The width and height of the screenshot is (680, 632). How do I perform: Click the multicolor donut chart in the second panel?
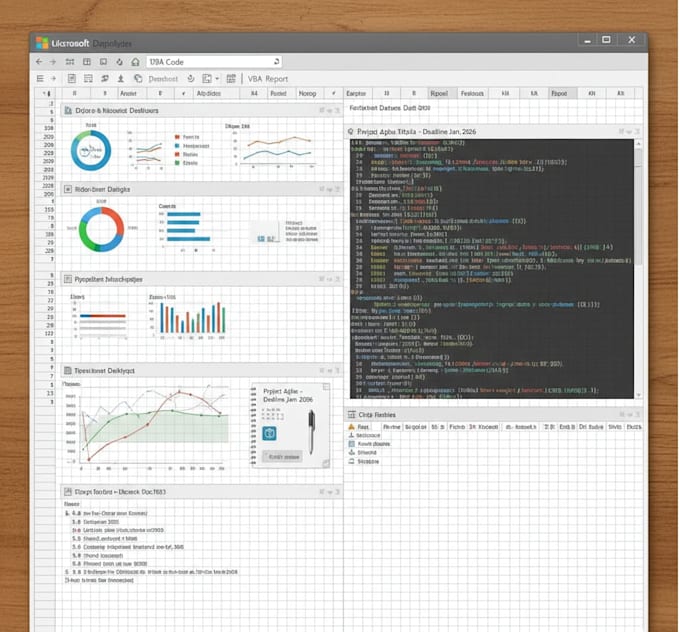pos(101,229)
